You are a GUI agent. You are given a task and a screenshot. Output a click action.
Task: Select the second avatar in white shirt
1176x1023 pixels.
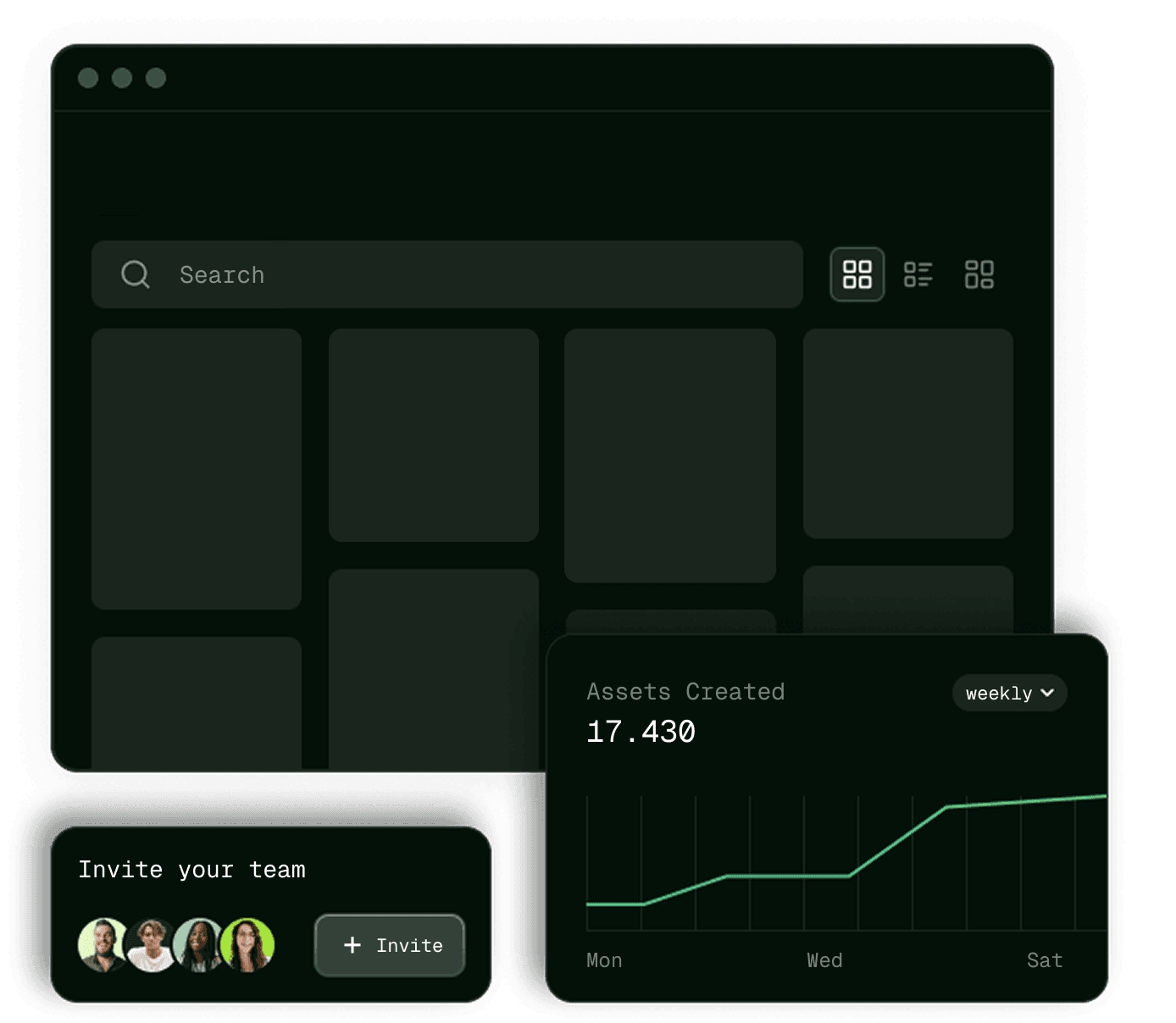click(x=151, y=945)
